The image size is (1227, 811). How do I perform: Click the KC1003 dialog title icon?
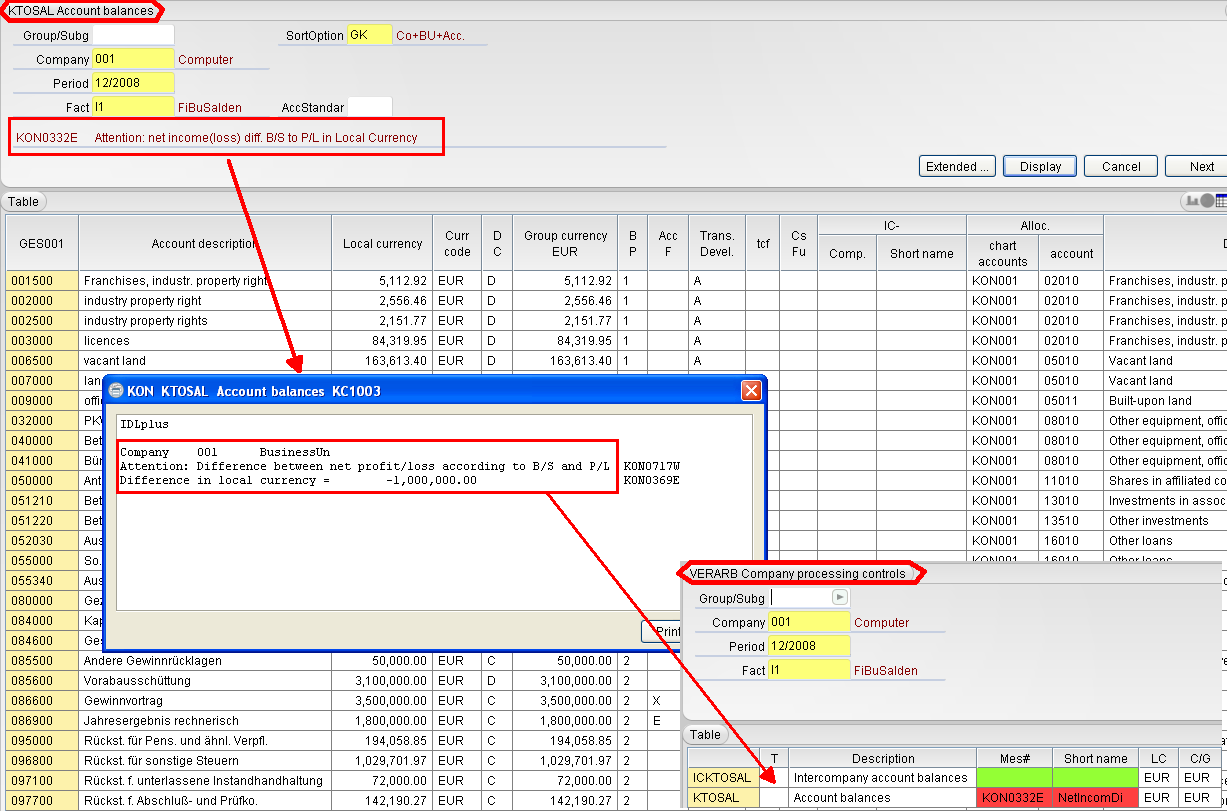coord(116,391)
